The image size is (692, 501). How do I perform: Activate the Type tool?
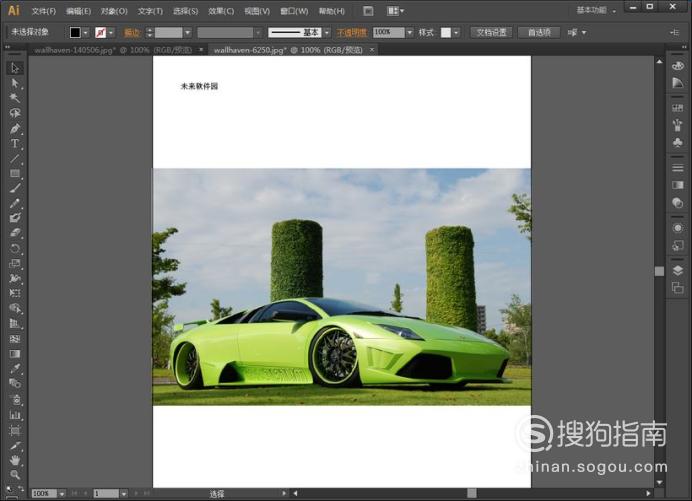(x=15, y=143)
